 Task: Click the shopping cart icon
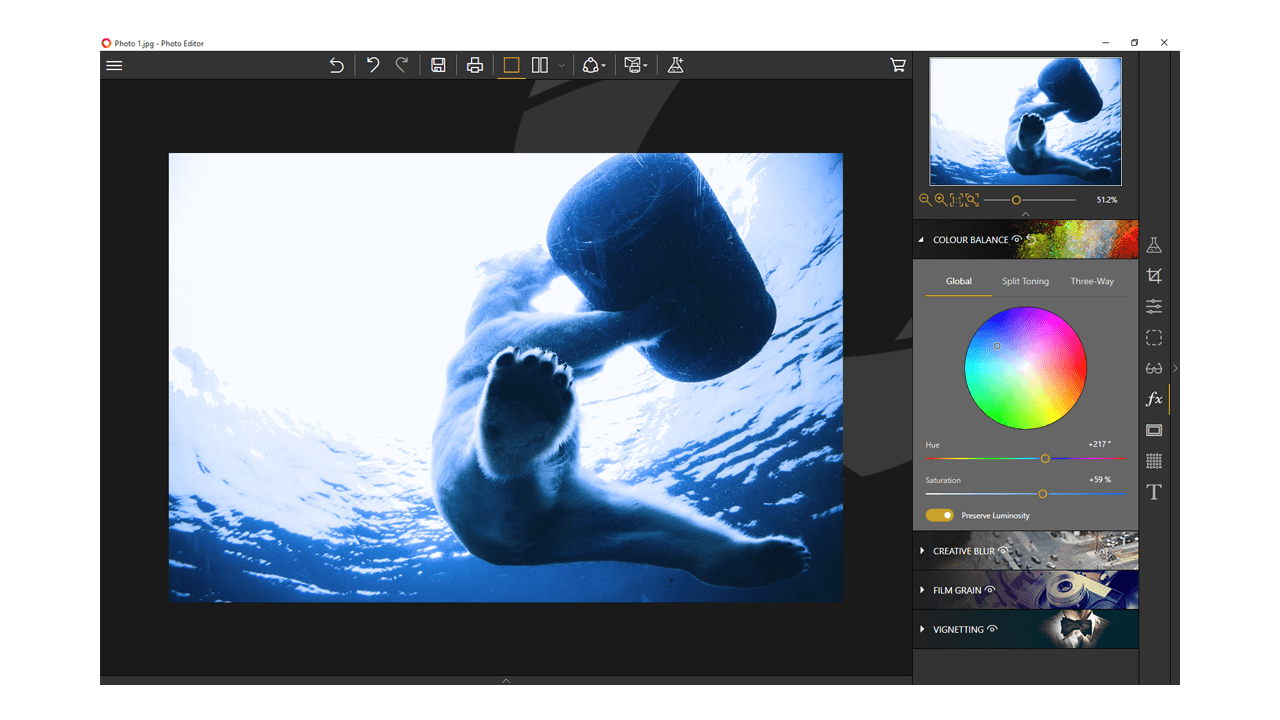click(897, 64)
